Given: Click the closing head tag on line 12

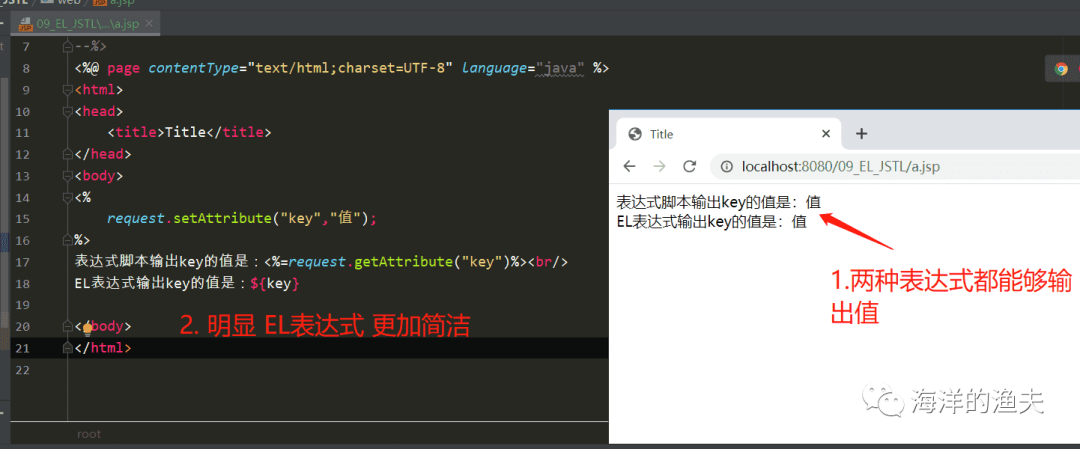Looking at the screenshot, I should (103, 154).
